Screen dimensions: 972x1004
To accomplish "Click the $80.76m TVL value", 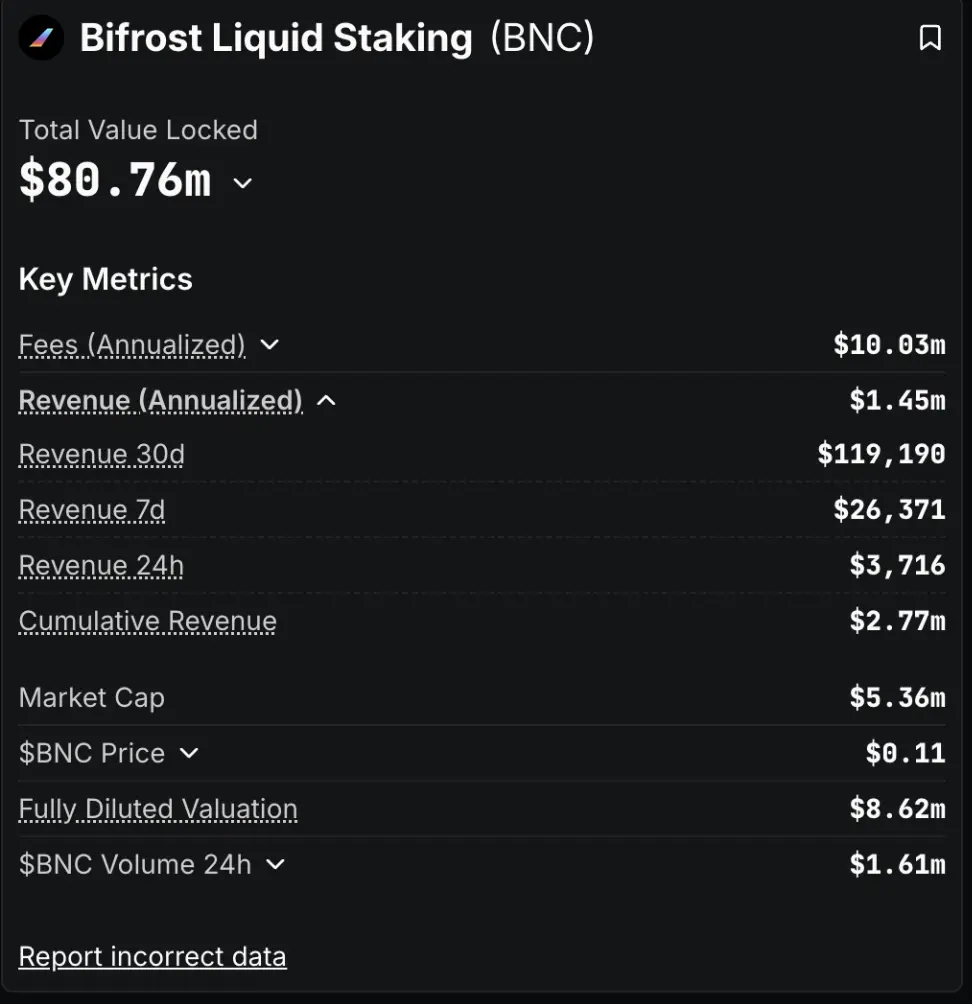I will [115, 180].
